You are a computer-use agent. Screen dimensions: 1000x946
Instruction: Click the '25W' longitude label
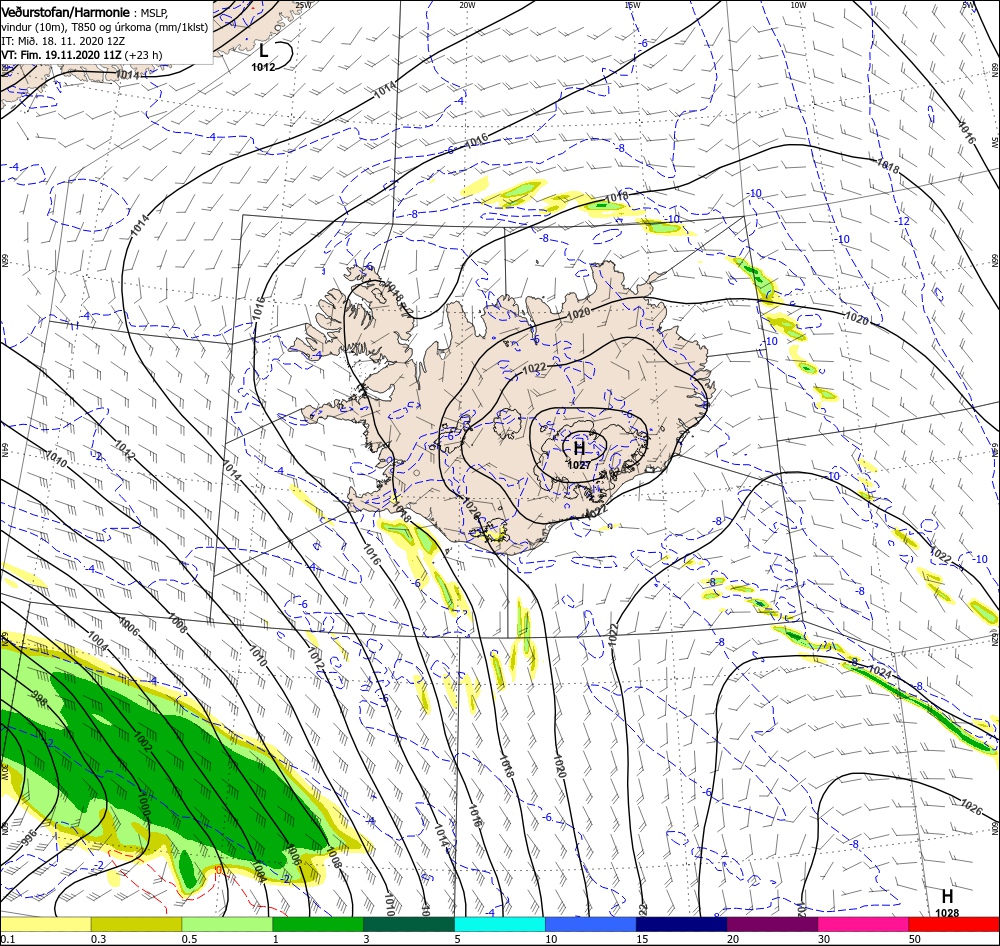pyautogui.click(x=304, y=5)
